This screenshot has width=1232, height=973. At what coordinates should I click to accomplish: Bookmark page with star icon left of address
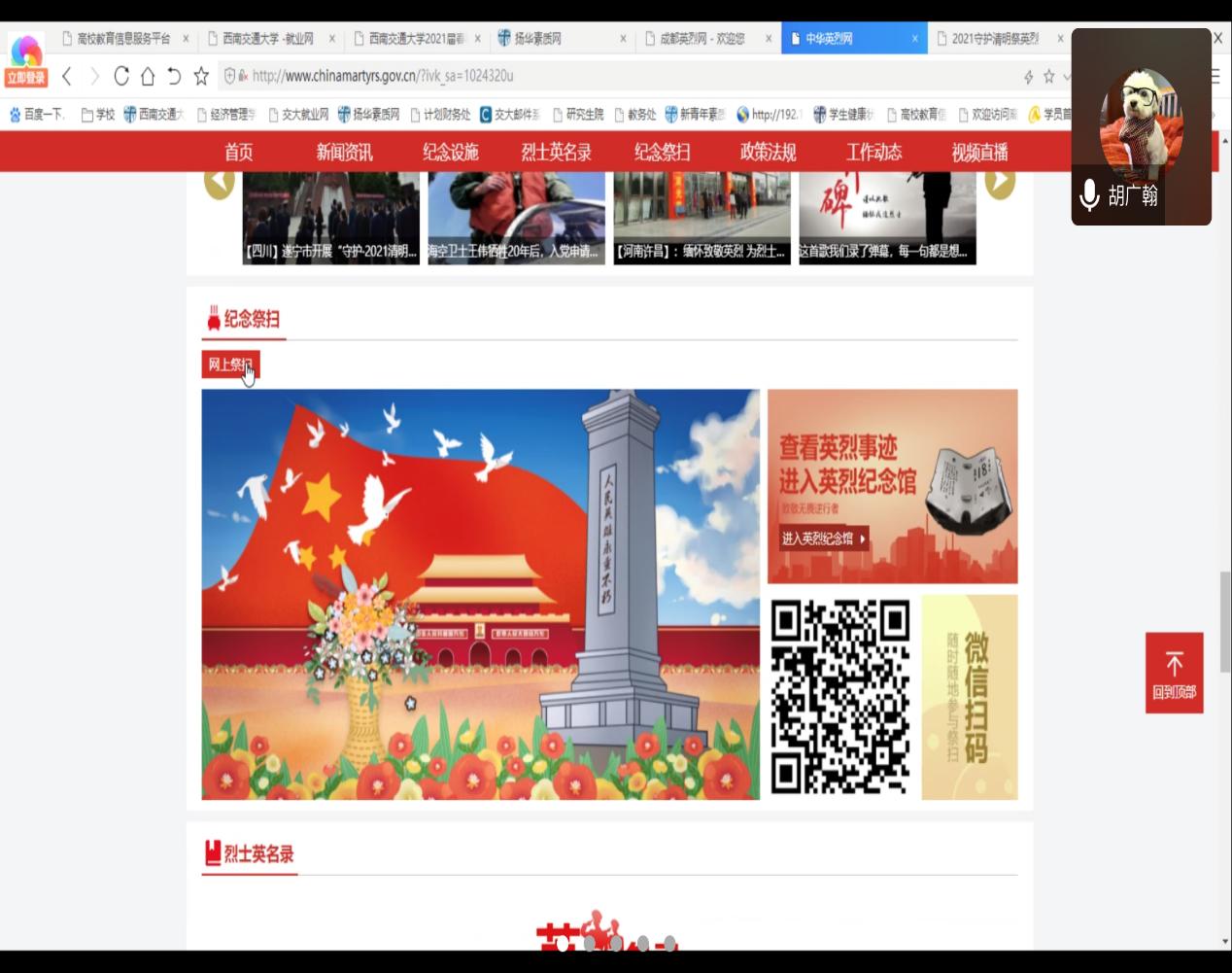(201, 76)
